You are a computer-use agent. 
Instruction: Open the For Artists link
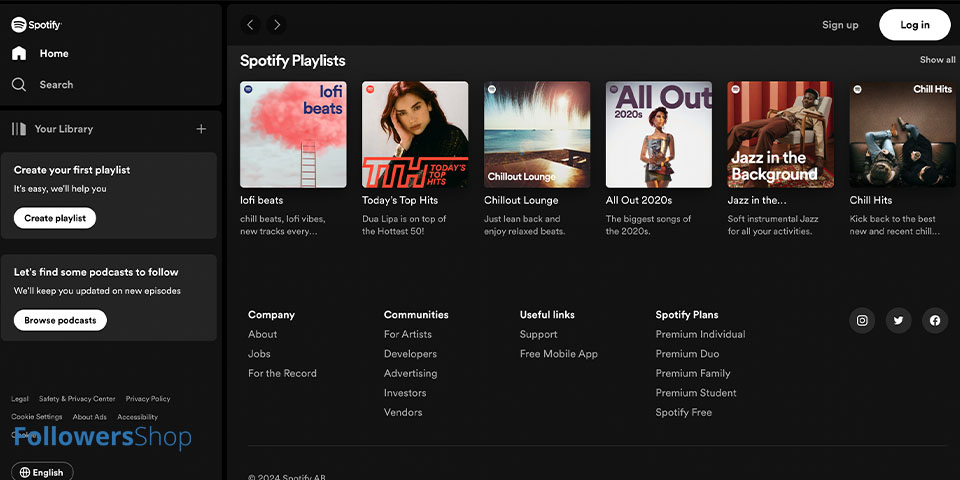[x=408, y=334]
